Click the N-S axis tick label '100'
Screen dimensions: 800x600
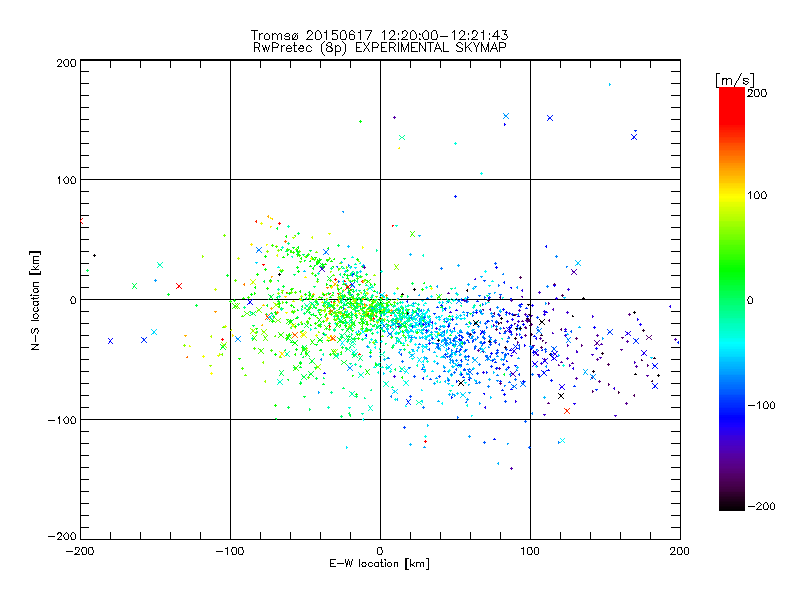[66, 180]
